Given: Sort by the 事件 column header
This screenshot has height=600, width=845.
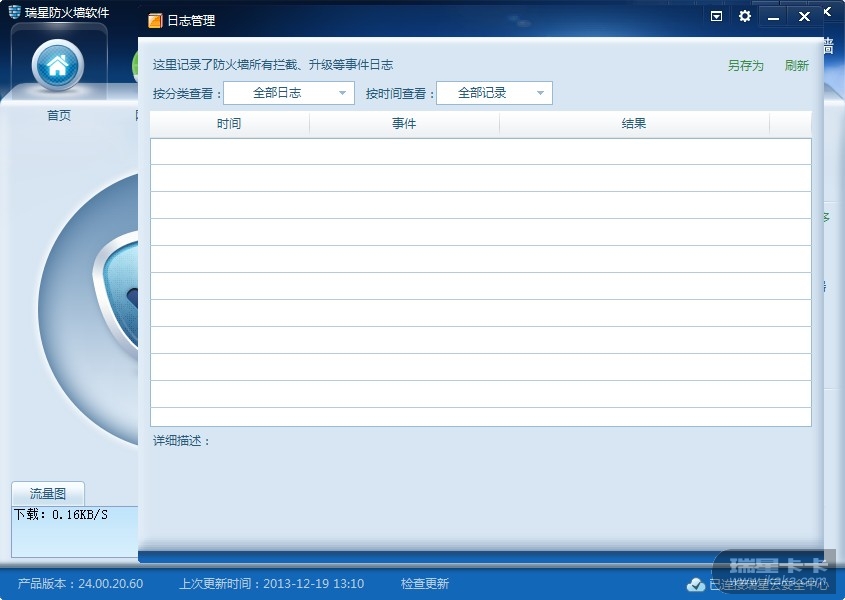Looking at the screenshot, I should 404,124.
